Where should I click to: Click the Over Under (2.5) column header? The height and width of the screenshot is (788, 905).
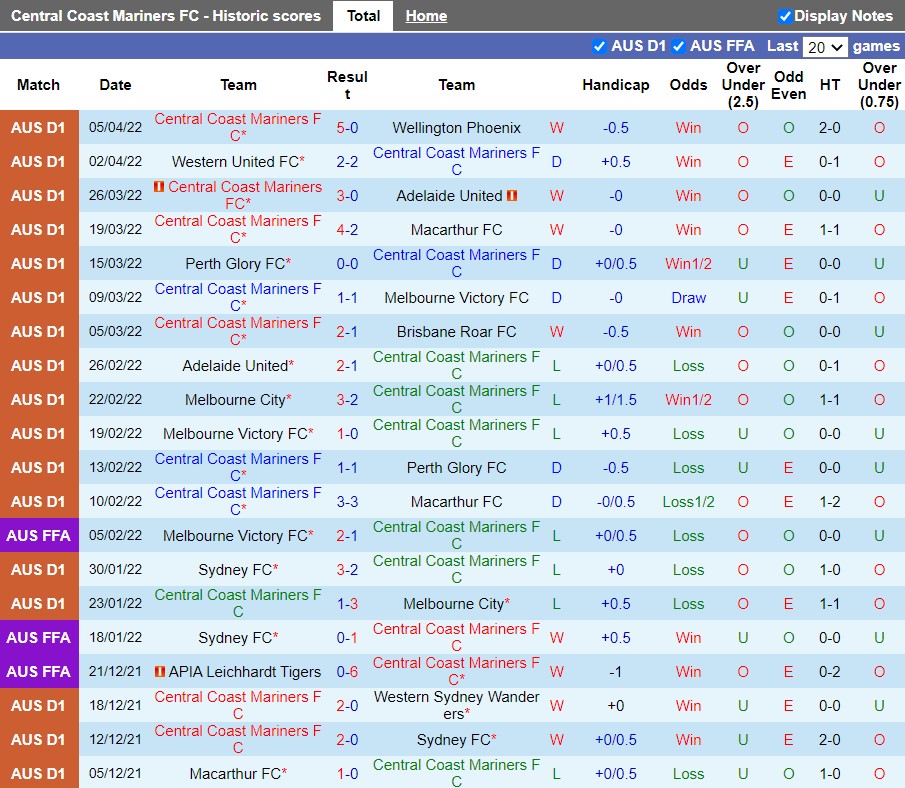[x=743, y=85]
